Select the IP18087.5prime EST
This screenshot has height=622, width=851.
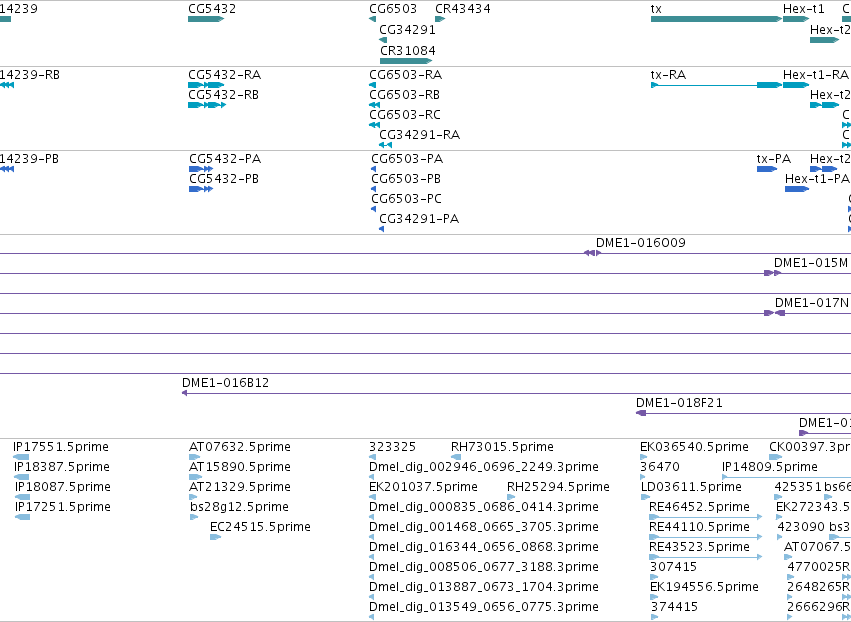(x=22, y=497)
